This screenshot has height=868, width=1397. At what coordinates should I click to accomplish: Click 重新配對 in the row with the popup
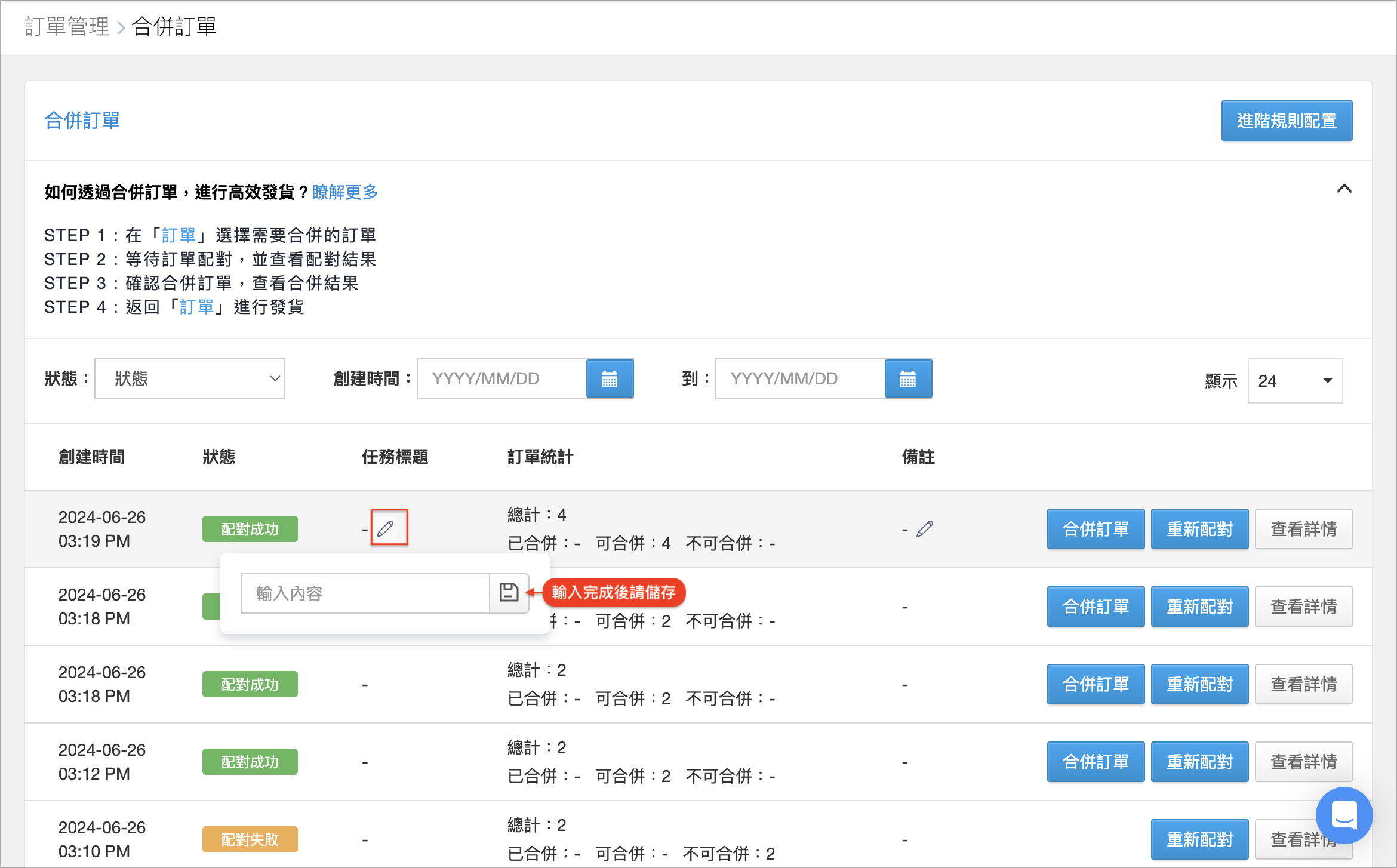pos(1199,607)
